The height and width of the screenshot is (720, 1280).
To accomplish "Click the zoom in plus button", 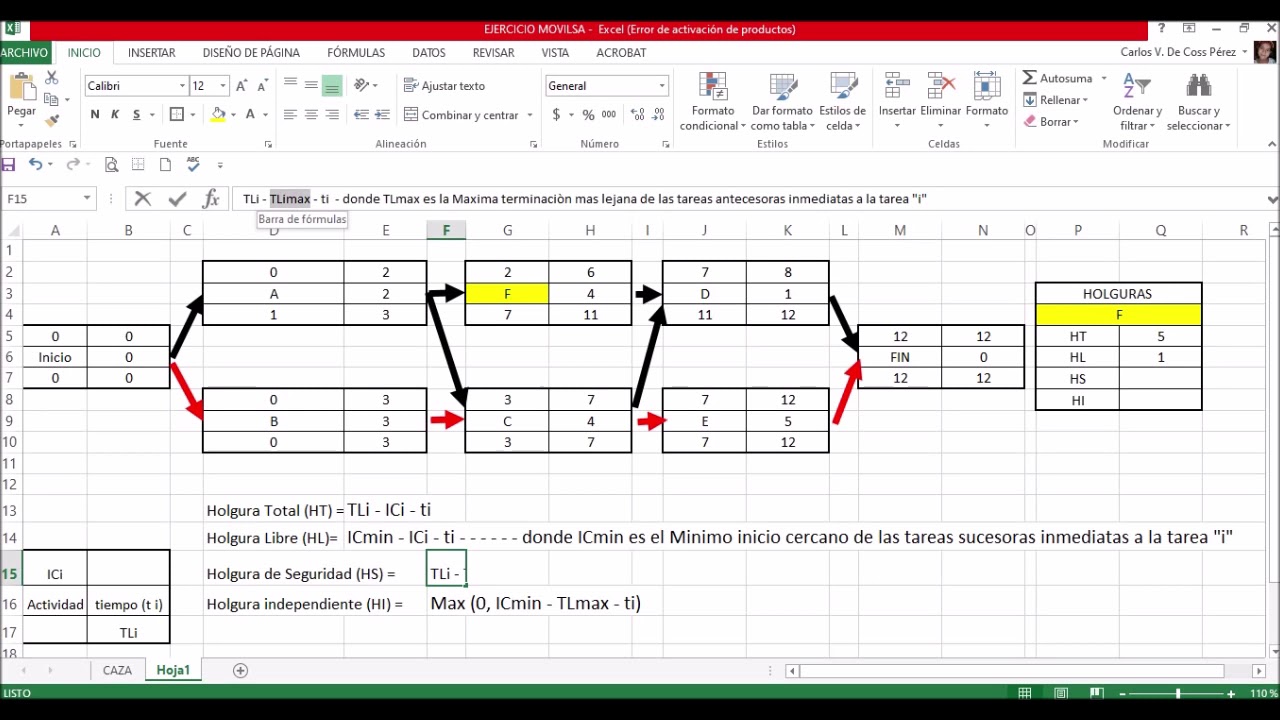I will 1231,693.
